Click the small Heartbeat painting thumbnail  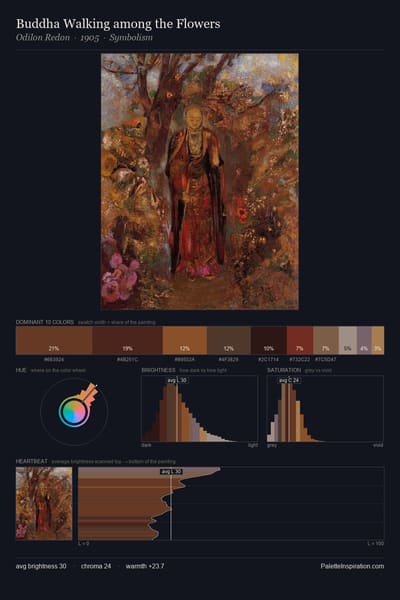(x=44, y=503)
